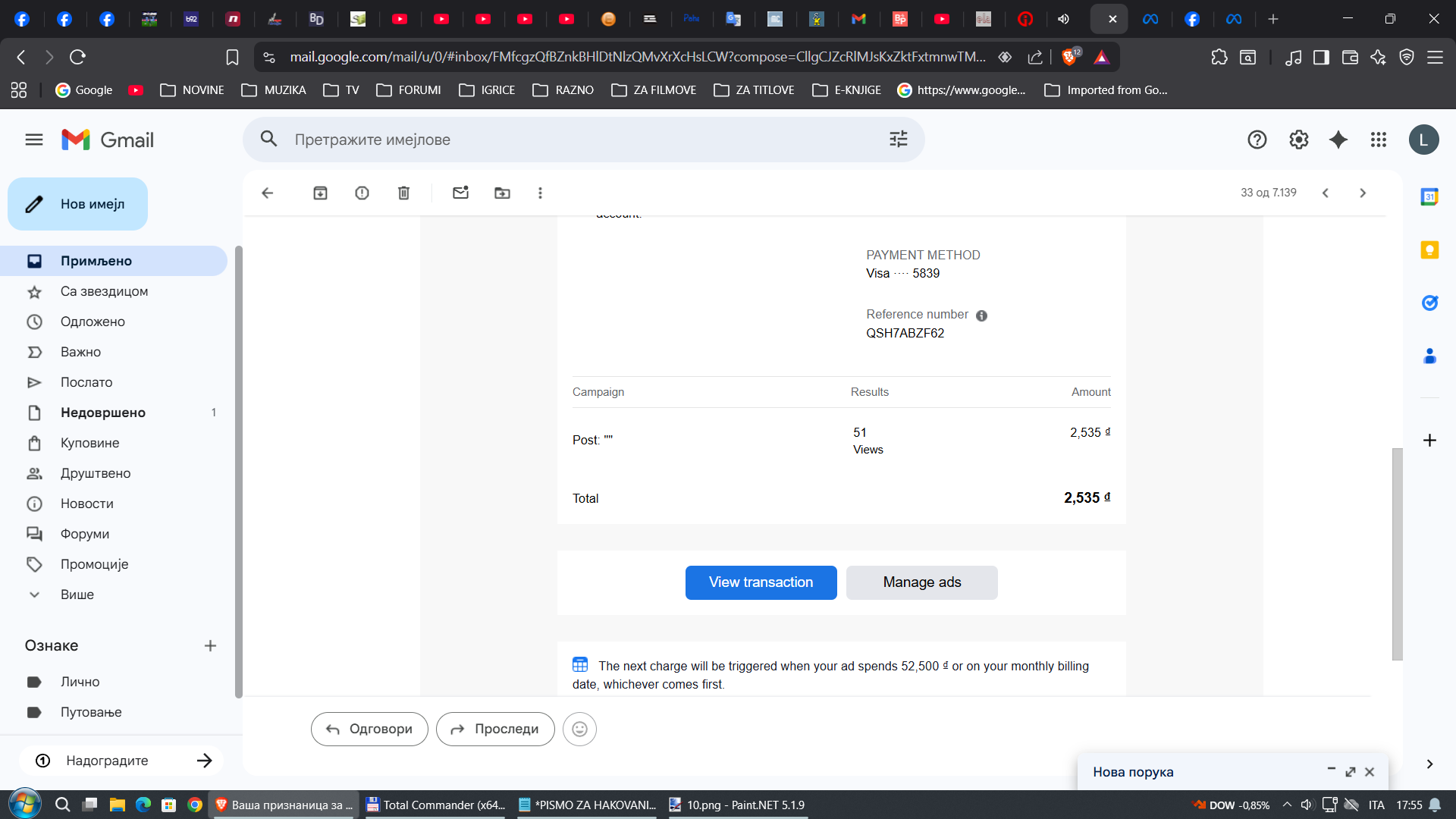Add an emoji reaction to the email
The image size is (1456, 819).
click(579, 729)
